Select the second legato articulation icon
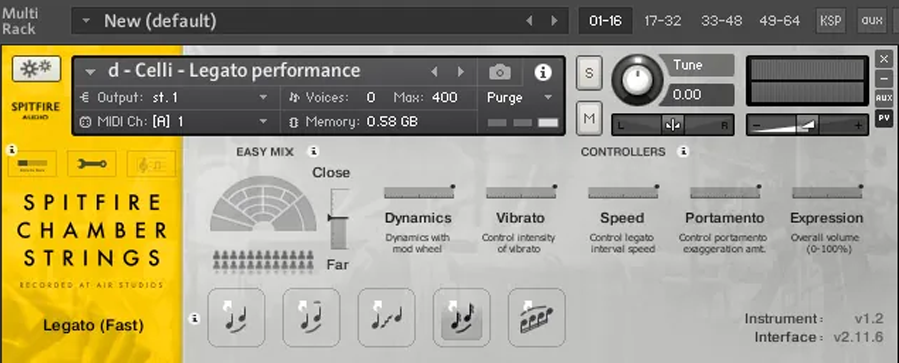Viewport: 899px width, 363px height. click(311, 318)
